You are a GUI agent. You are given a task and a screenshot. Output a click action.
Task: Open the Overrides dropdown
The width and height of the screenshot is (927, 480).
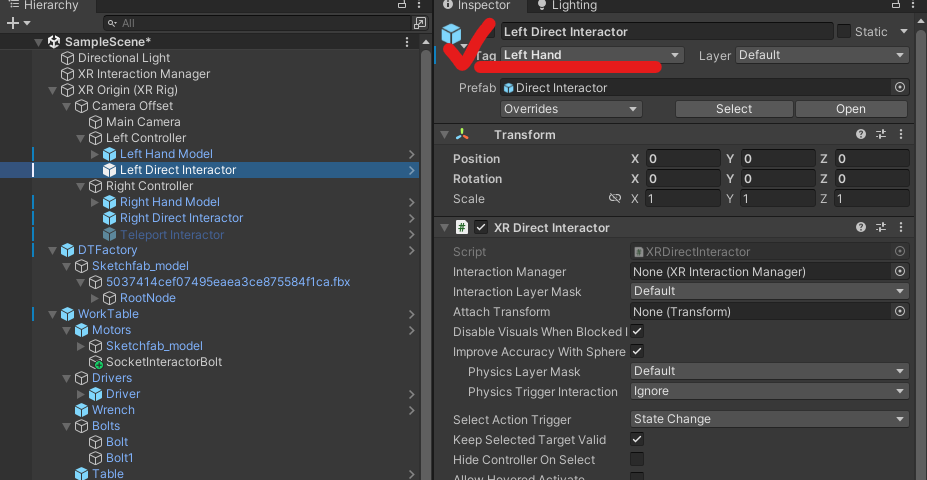[571, 109]
